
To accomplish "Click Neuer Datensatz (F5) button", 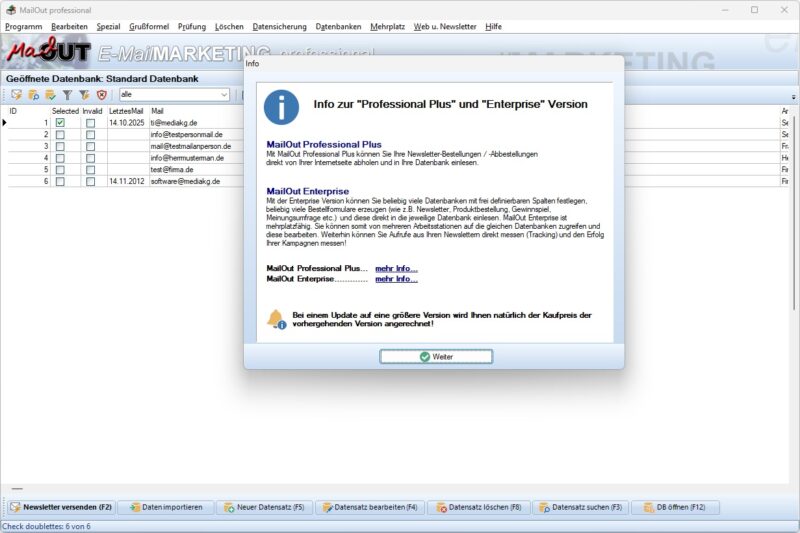I will point(264,507).
